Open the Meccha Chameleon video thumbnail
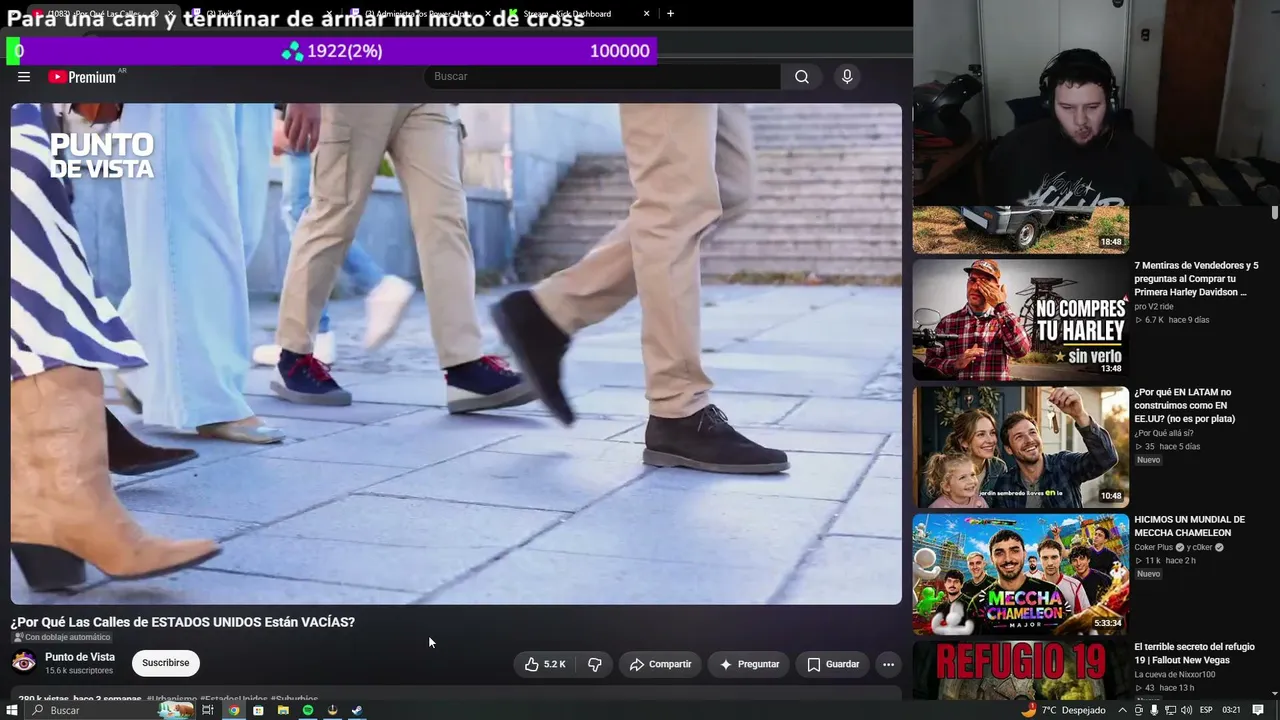This screenshot has width=1280, height=720. [1020, 574]
